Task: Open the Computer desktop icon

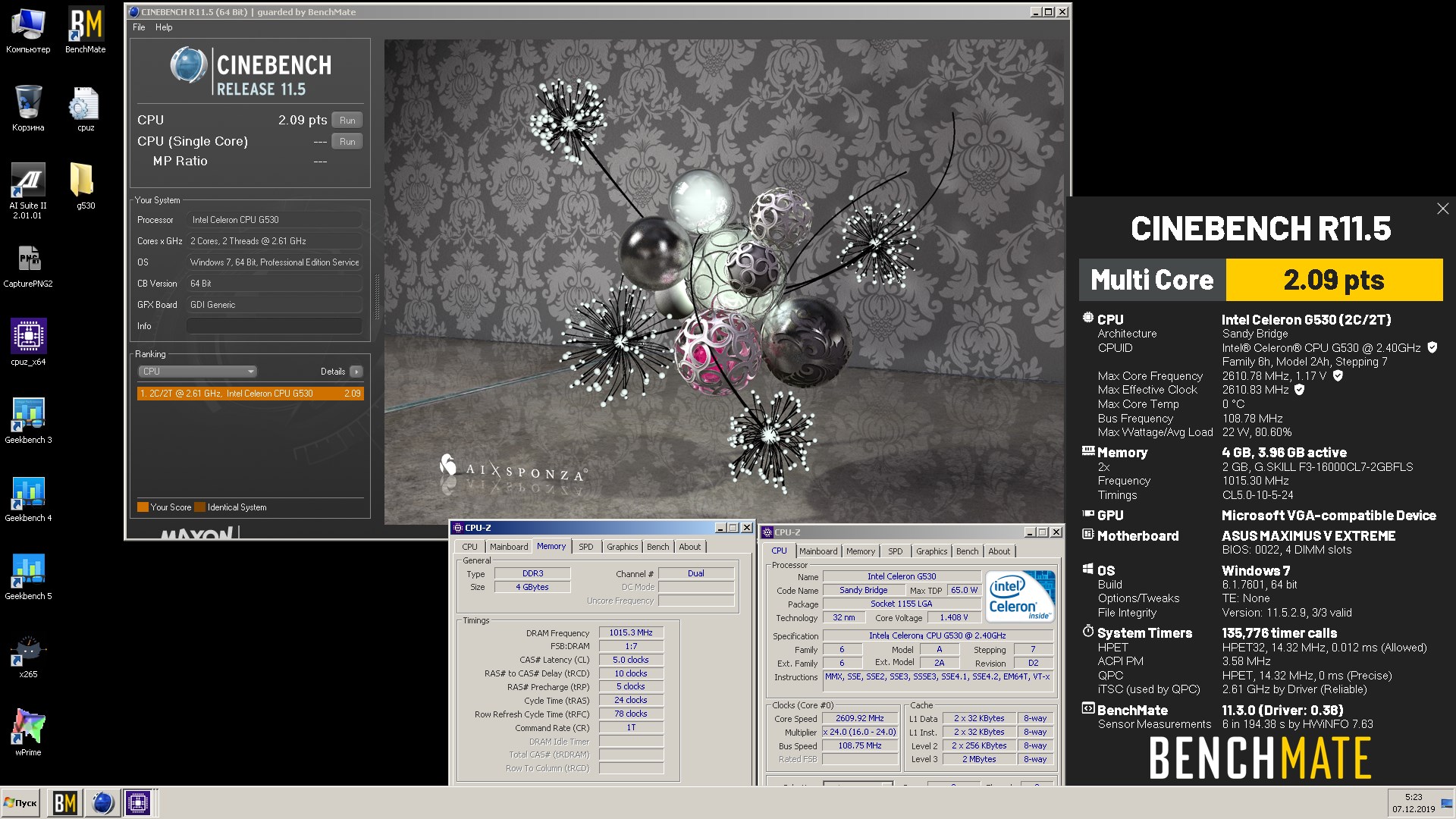Action: pyautogui.click(x=28, y=30)
